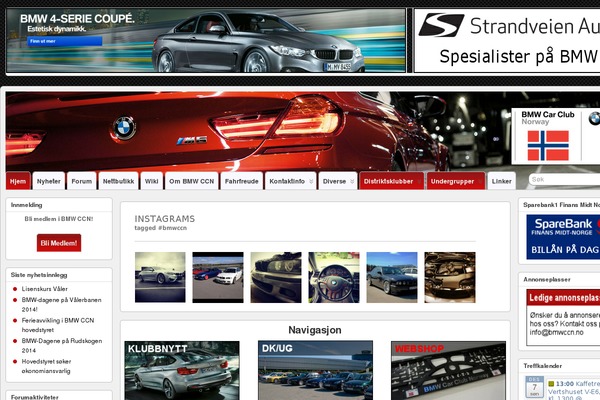Open the Fahrfreude tab
Image resolution: width=600 pixels, height=400 pixels.
pos(241,181)
